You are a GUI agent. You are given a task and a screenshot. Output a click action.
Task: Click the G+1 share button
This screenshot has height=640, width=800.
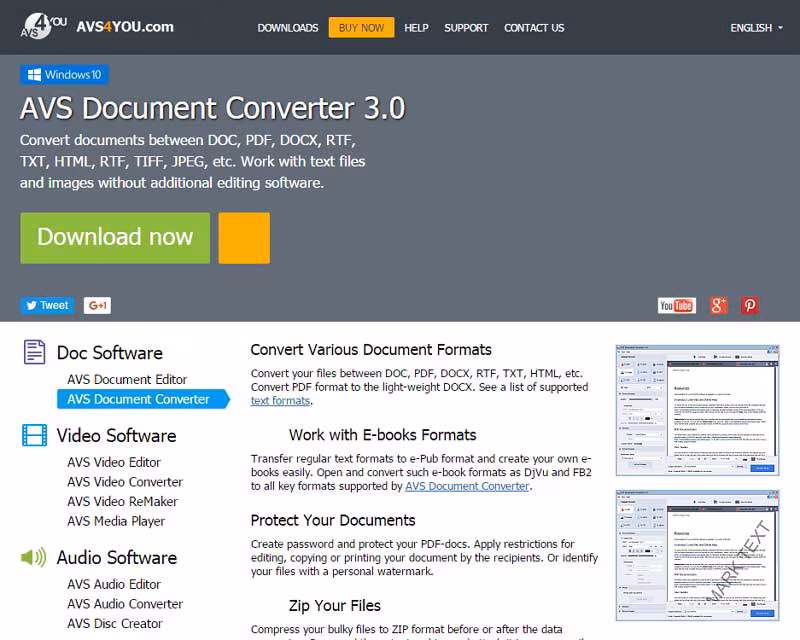pyautogui.click(x=97, y=305)
